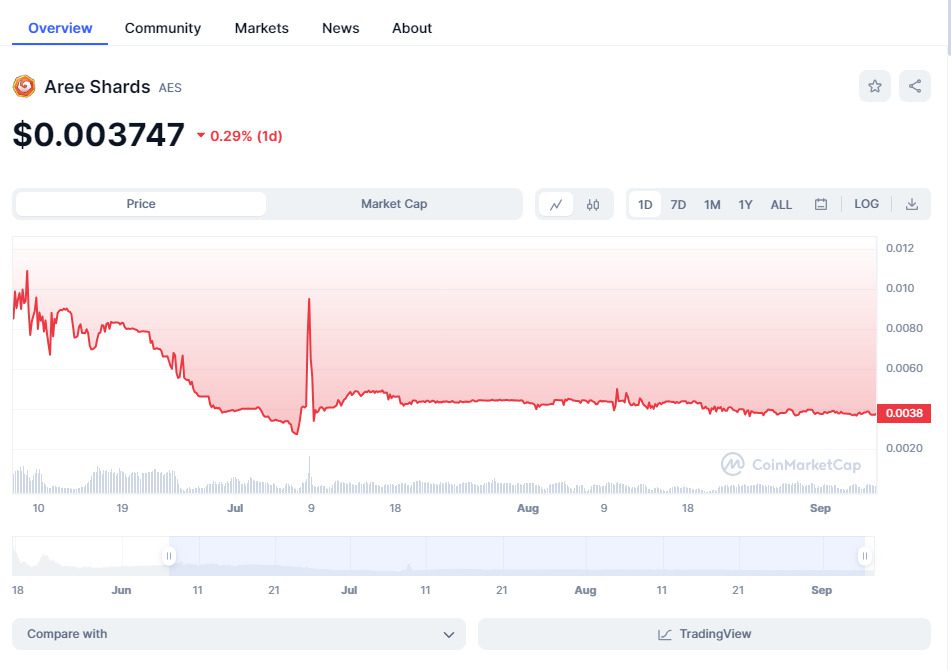Toggle LOG scale on chart

pos(866,204)
